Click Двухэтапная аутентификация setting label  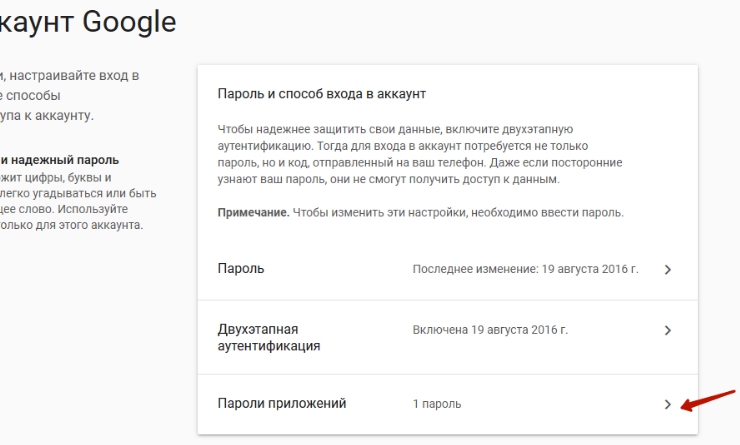pos(269,337)
